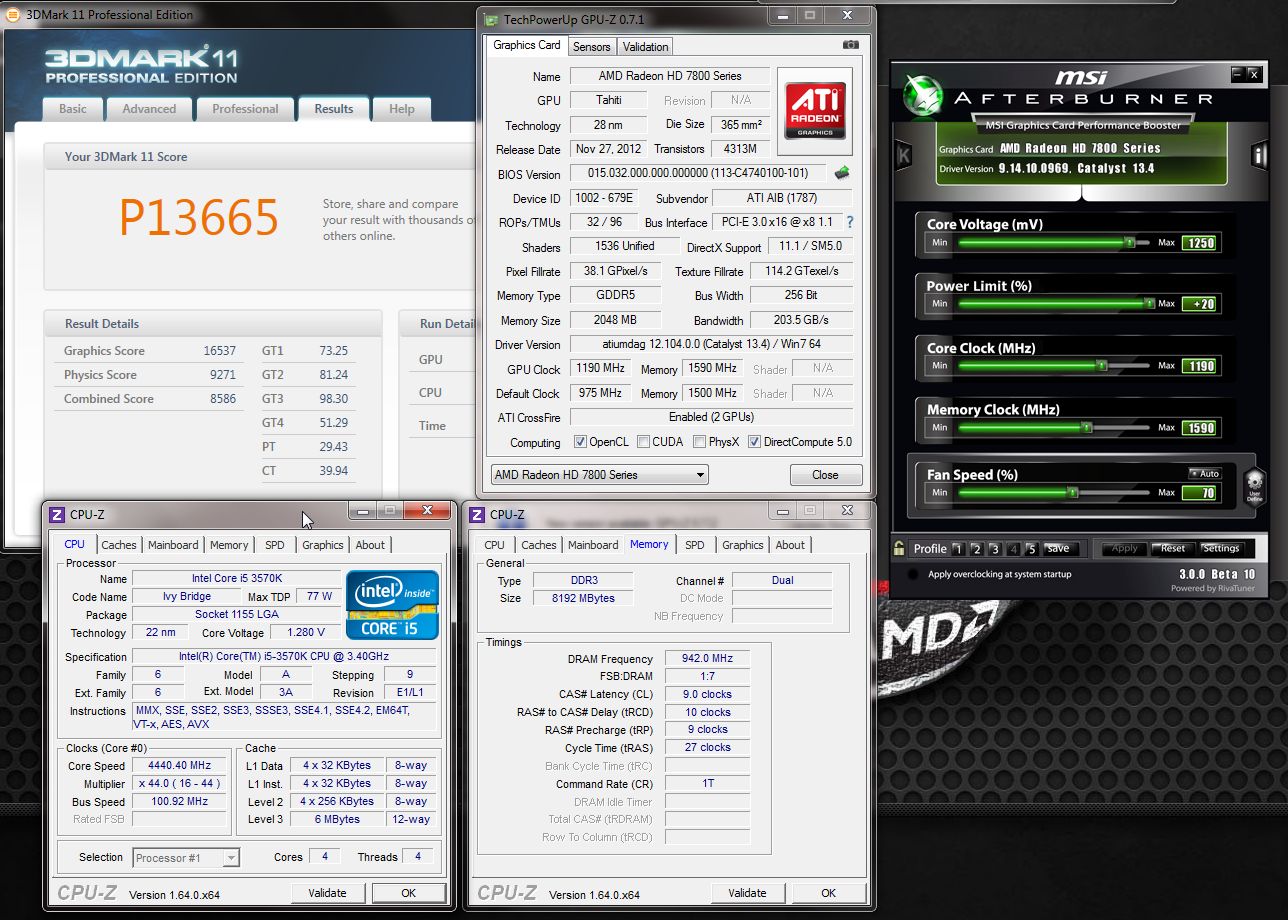The height and width of the screenshot is (920, 1288).
Task: Click the Intel Core i5 logo in CPU-Z
Action: click(392, 604)
